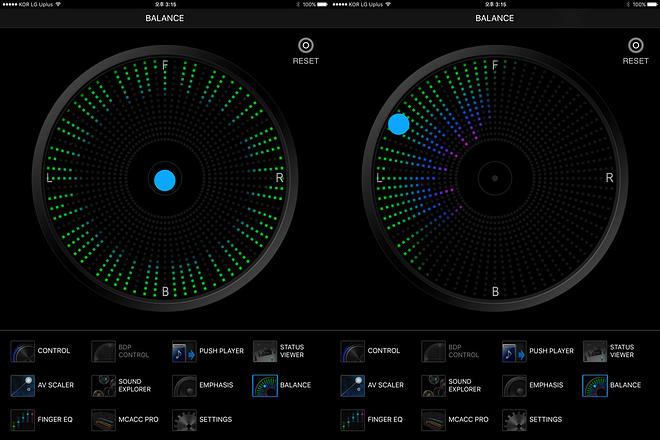Open MCACC PRO icon in right screen
This screenshot has height=440, width=660.
click(x=433, y=420)
